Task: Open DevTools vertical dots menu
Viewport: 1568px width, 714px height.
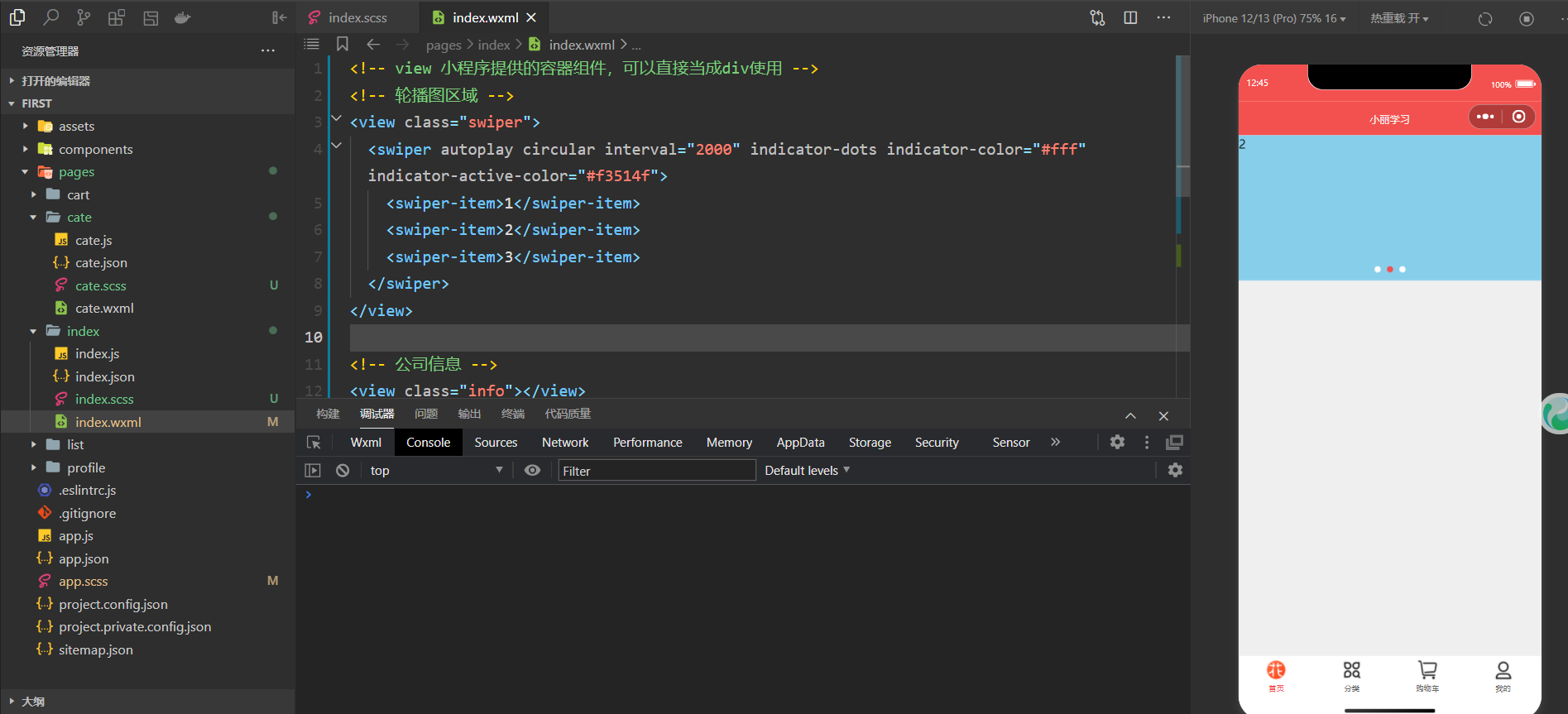Action: click(x=1147, y=442)
